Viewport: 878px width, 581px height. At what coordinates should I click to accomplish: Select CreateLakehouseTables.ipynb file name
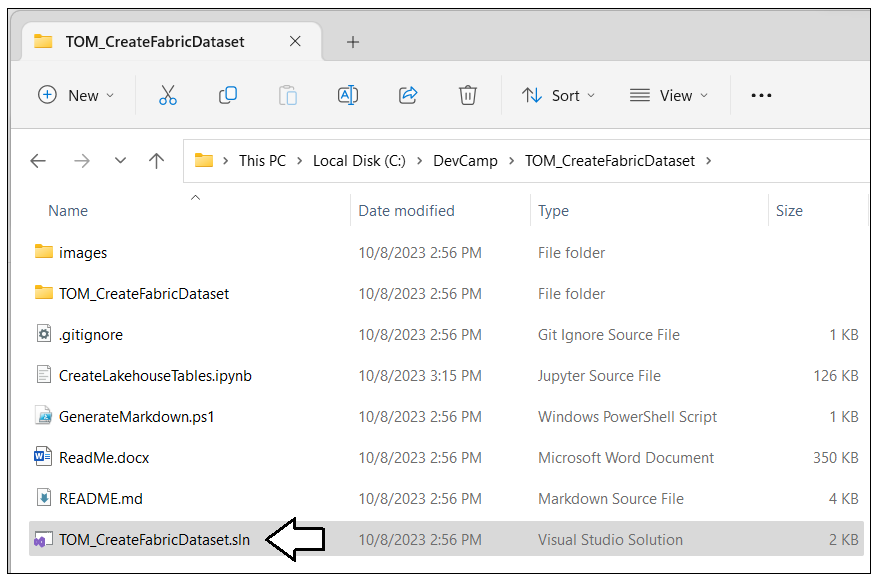[155, 376]
